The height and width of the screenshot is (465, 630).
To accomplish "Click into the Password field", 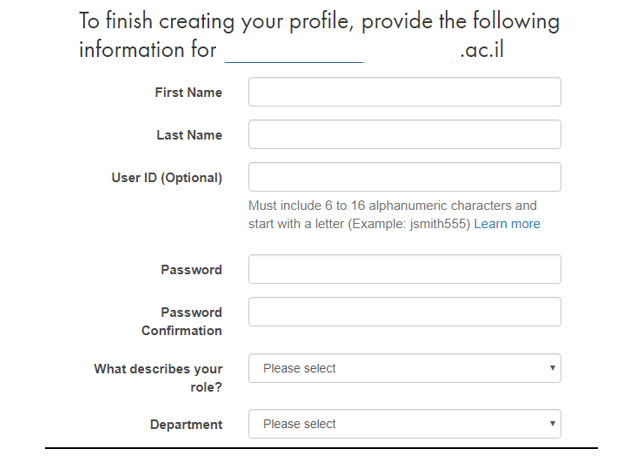I will click(x=404, y=269).
